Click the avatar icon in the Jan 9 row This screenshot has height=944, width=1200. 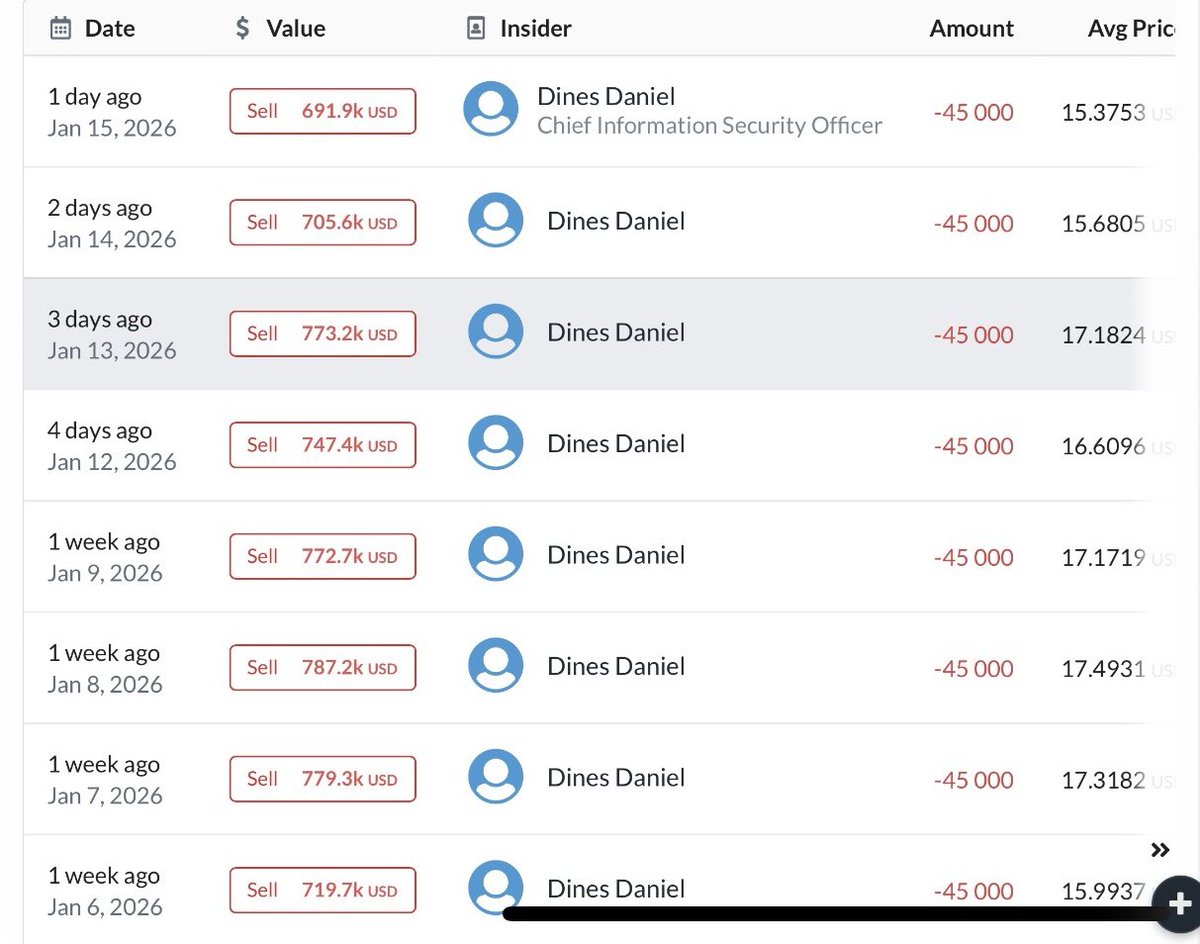coord(495,553)
